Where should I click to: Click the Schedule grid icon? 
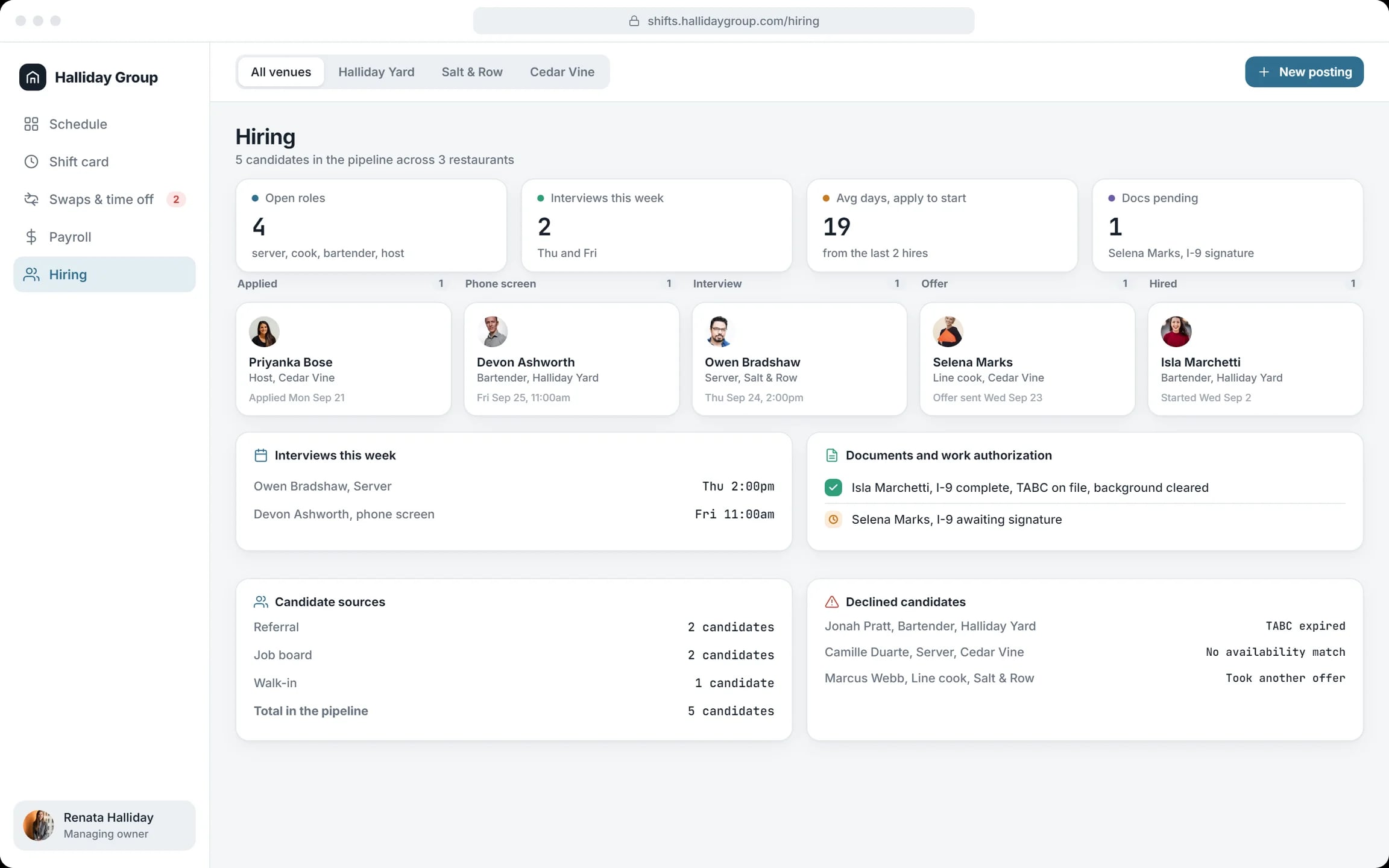click(31, 124)
